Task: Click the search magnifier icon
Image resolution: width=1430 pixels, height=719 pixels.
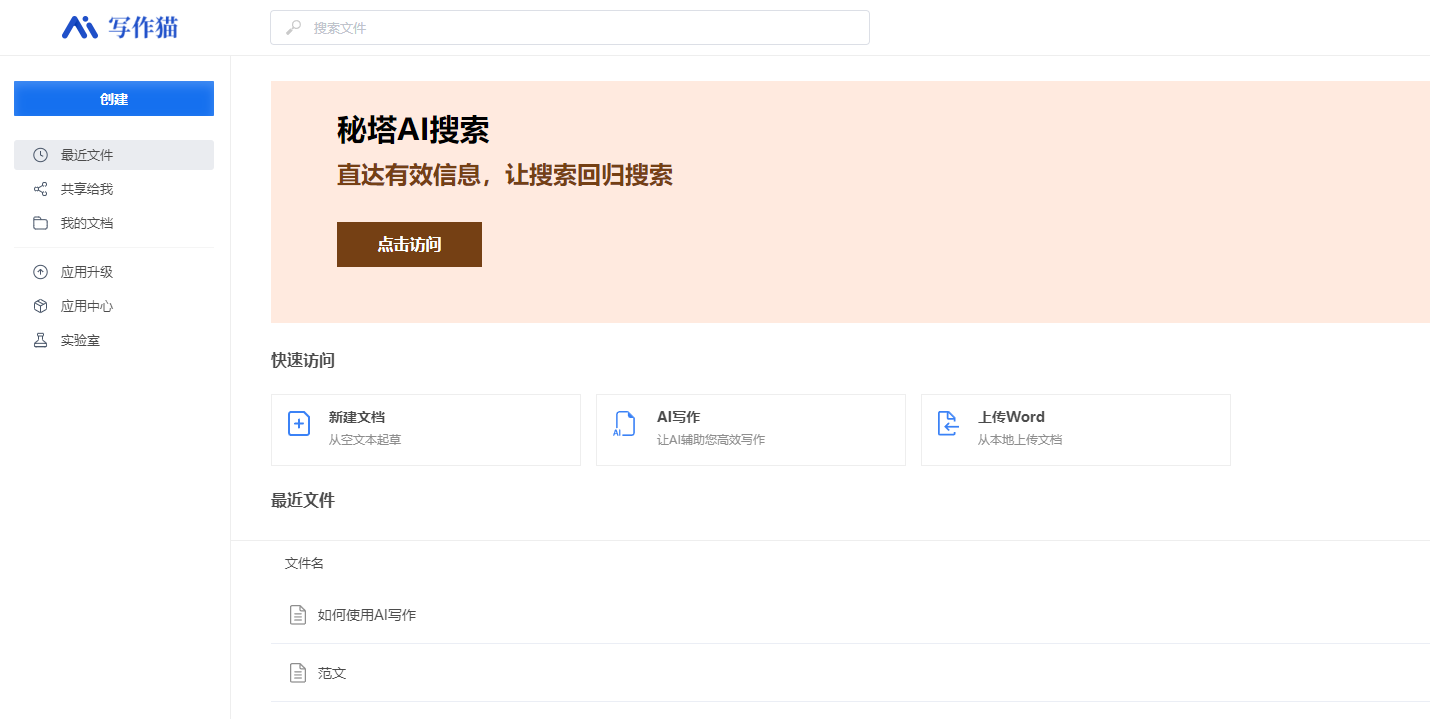Action: tap(294, 28)
